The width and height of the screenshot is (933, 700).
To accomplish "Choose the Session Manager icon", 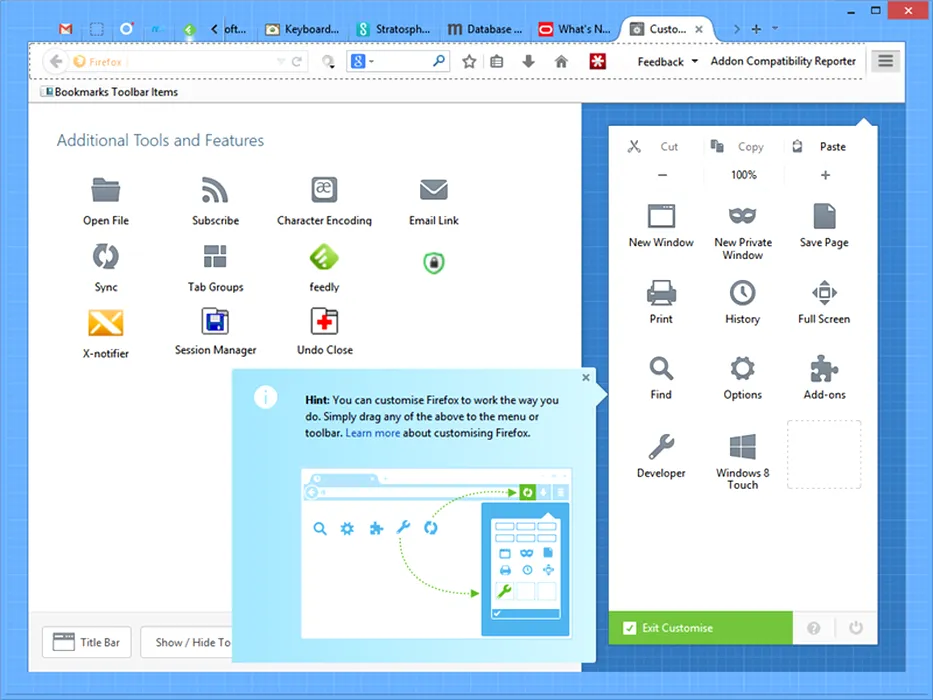I will click(215, 321).
